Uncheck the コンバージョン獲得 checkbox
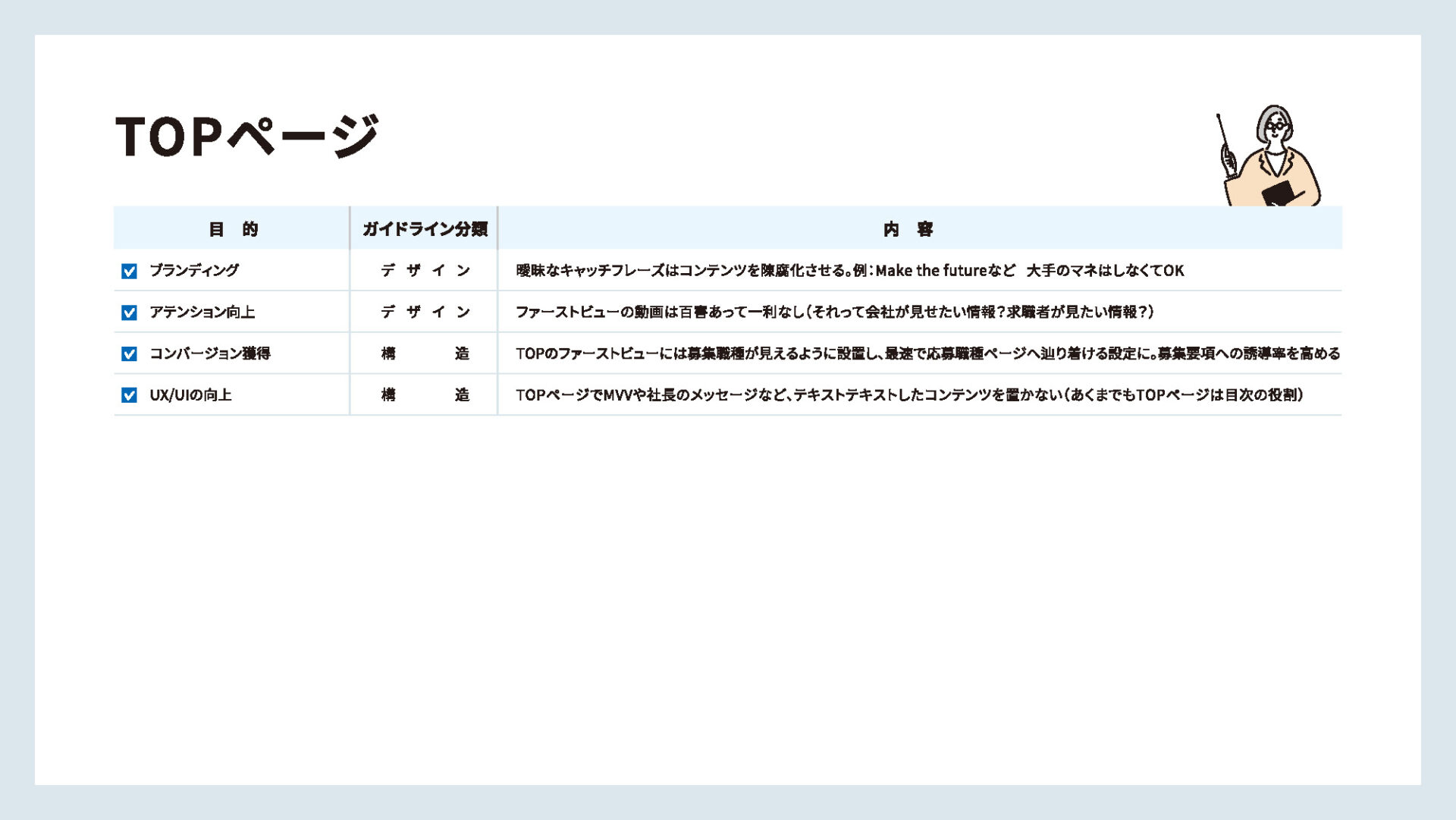 tap(129, 354)
